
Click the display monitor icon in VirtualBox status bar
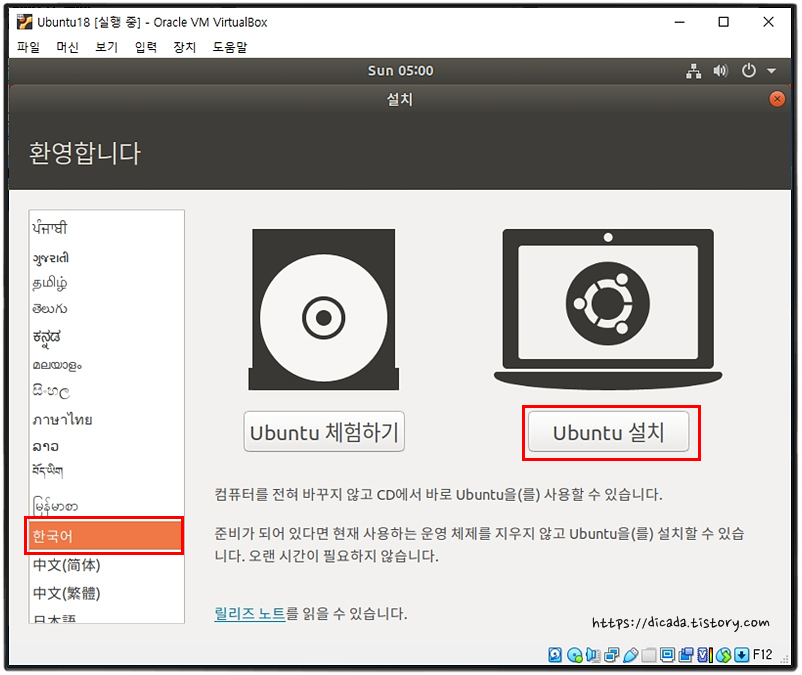coord(667,655)
